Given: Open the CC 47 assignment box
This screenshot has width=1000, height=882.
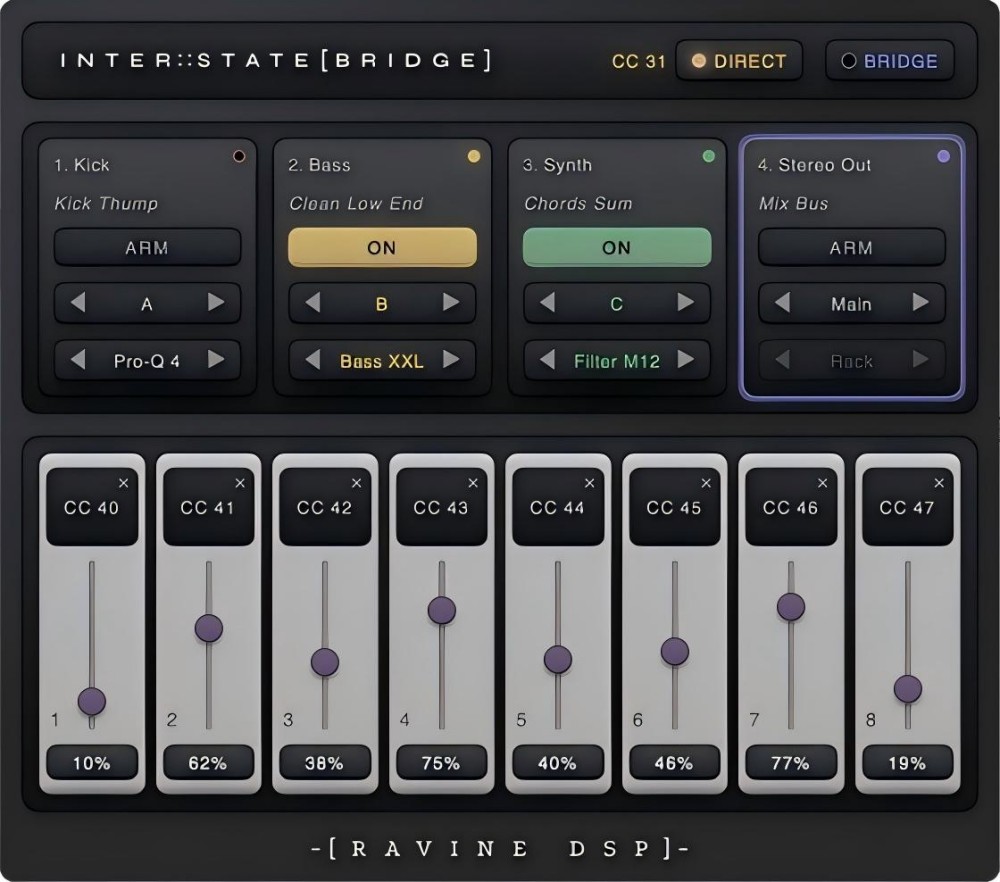Looking at the screenshot, I should coord(907,508).
